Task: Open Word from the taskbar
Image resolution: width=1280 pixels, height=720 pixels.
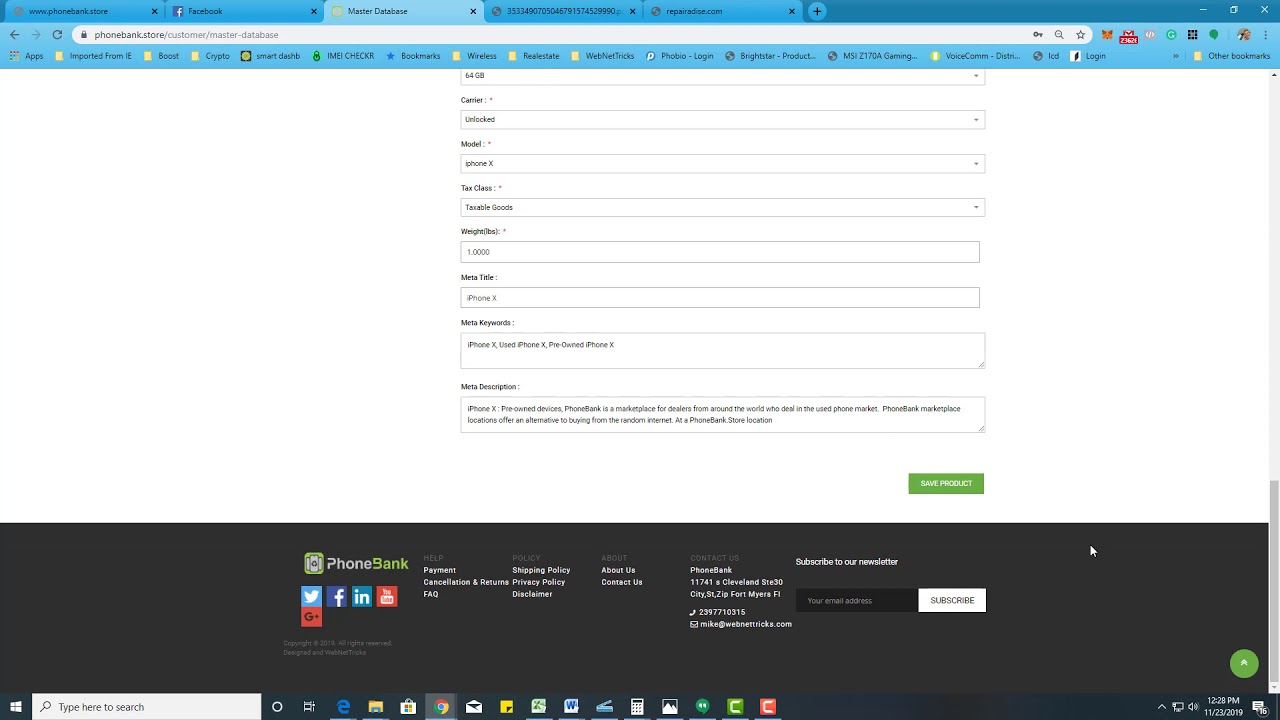Action: (x=571, y=707)
